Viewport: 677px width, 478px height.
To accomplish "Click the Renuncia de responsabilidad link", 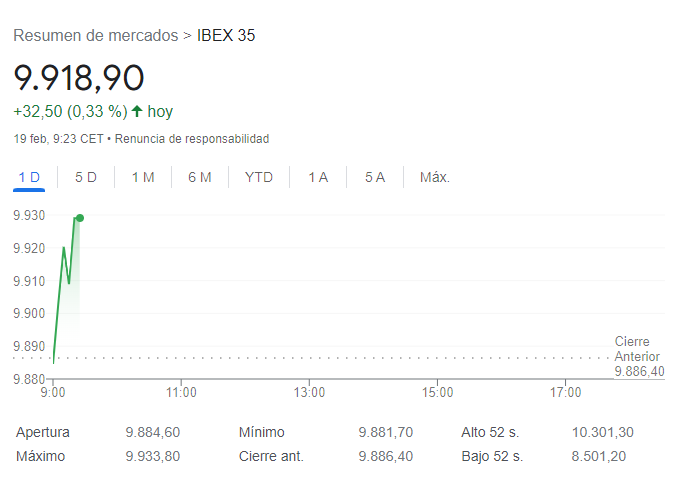I will tap(192, 139).
